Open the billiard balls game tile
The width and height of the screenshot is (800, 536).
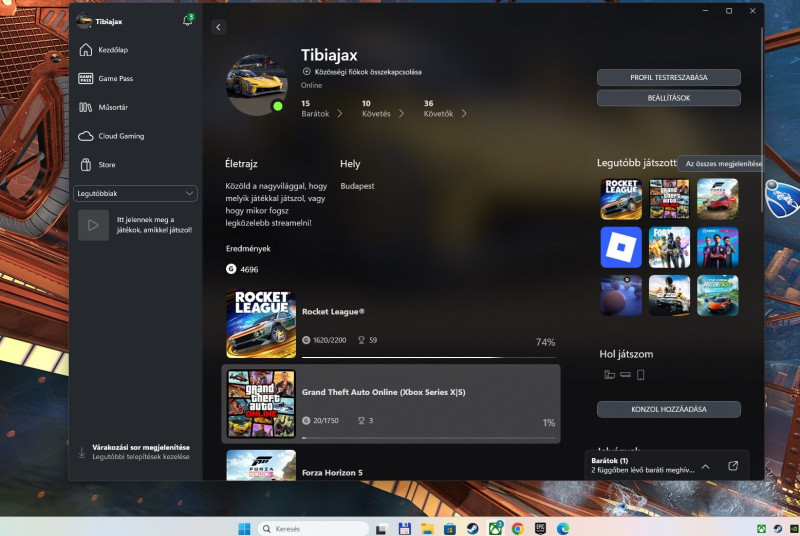[x=621, y=295]
